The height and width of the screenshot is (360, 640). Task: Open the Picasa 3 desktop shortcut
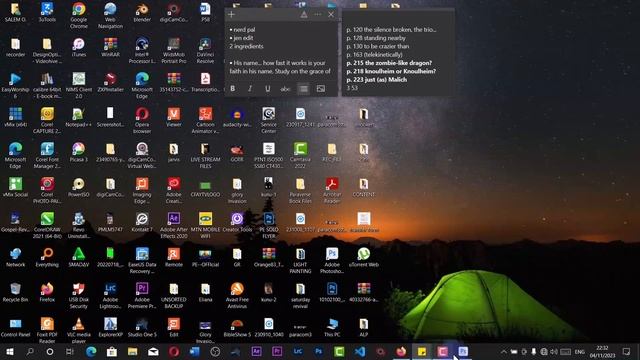tap(79, 153)
